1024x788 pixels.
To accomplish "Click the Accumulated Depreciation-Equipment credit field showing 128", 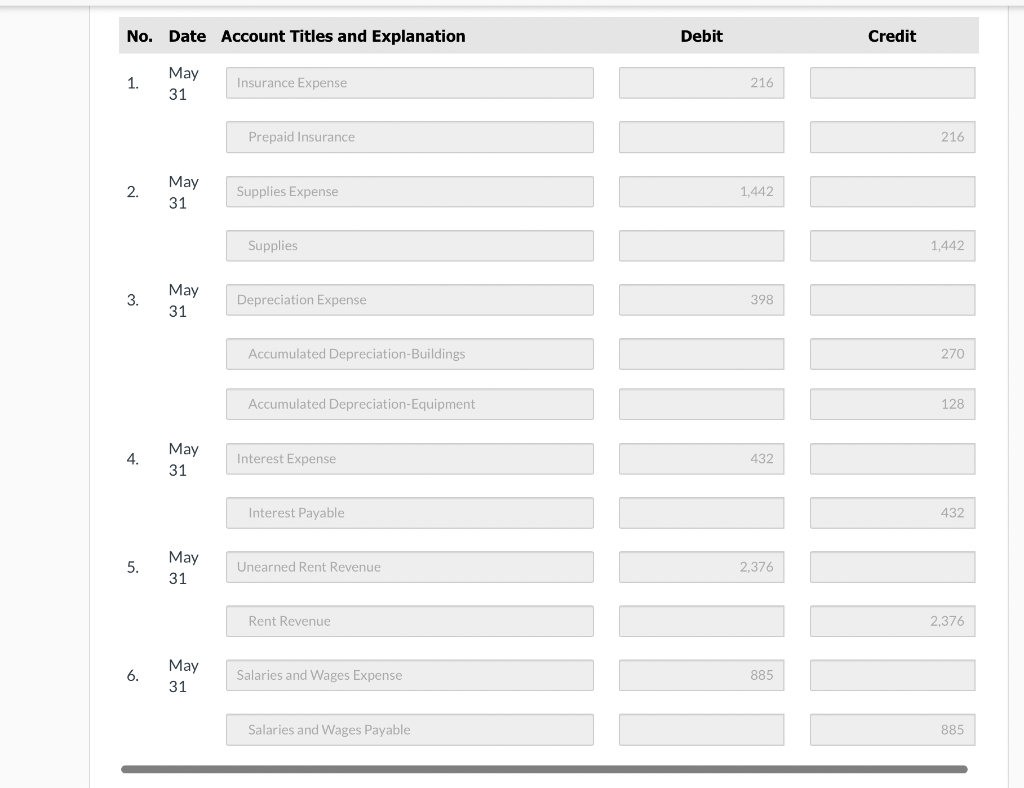I will [891, 404].
